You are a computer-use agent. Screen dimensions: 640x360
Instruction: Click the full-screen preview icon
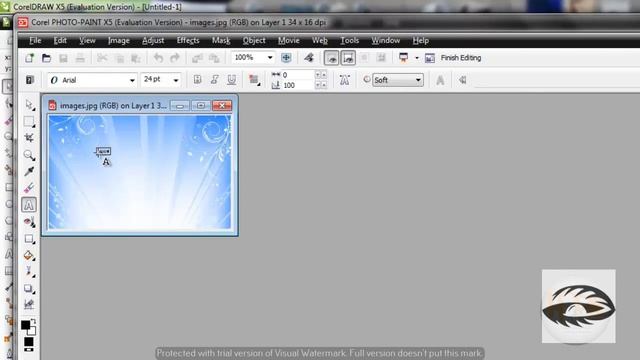[286, 58]
